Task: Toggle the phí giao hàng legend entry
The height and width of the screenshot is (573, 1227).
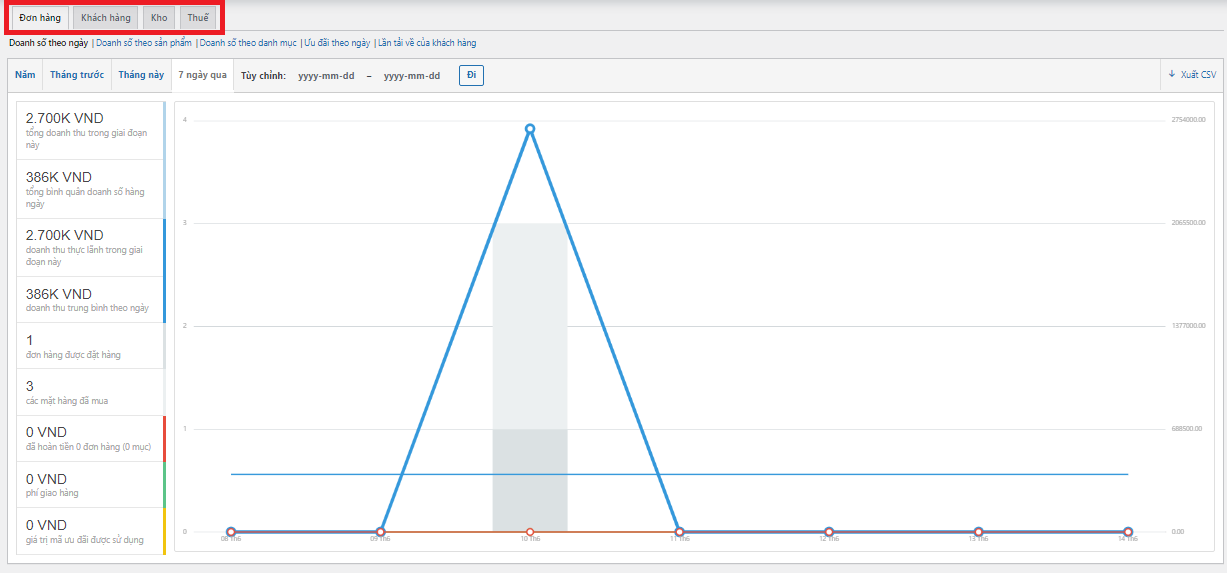Action: tap(90, 485)
